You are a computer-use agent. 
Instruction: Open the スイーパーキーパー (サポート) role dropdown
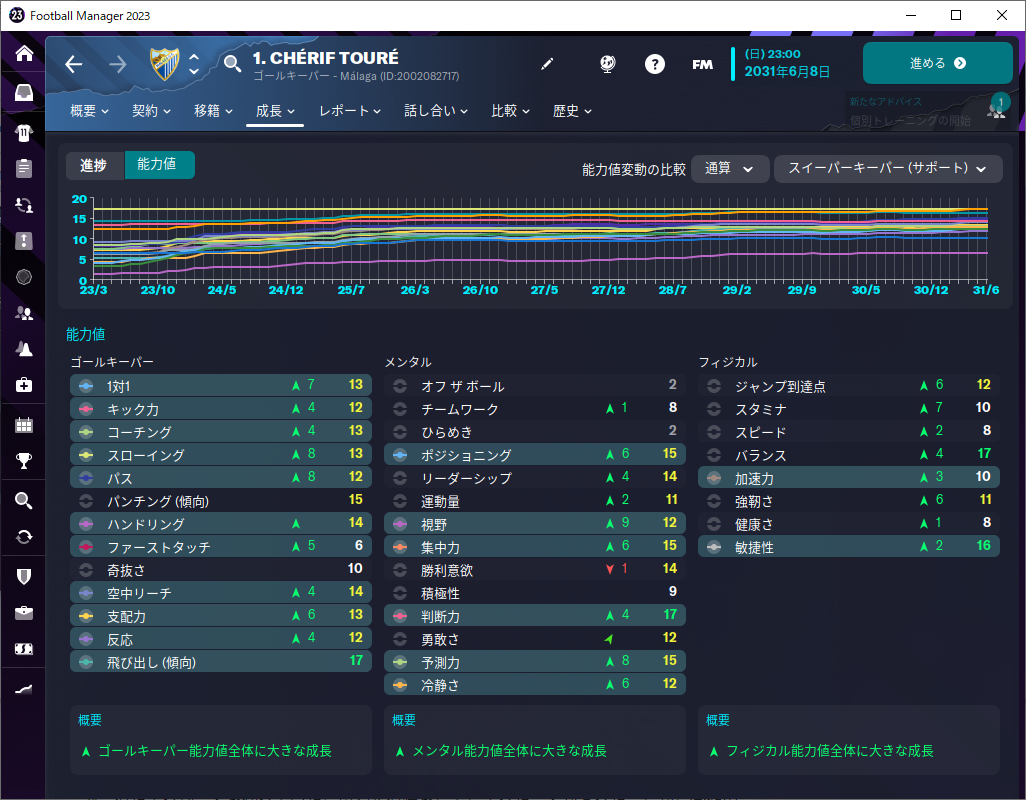888,169
